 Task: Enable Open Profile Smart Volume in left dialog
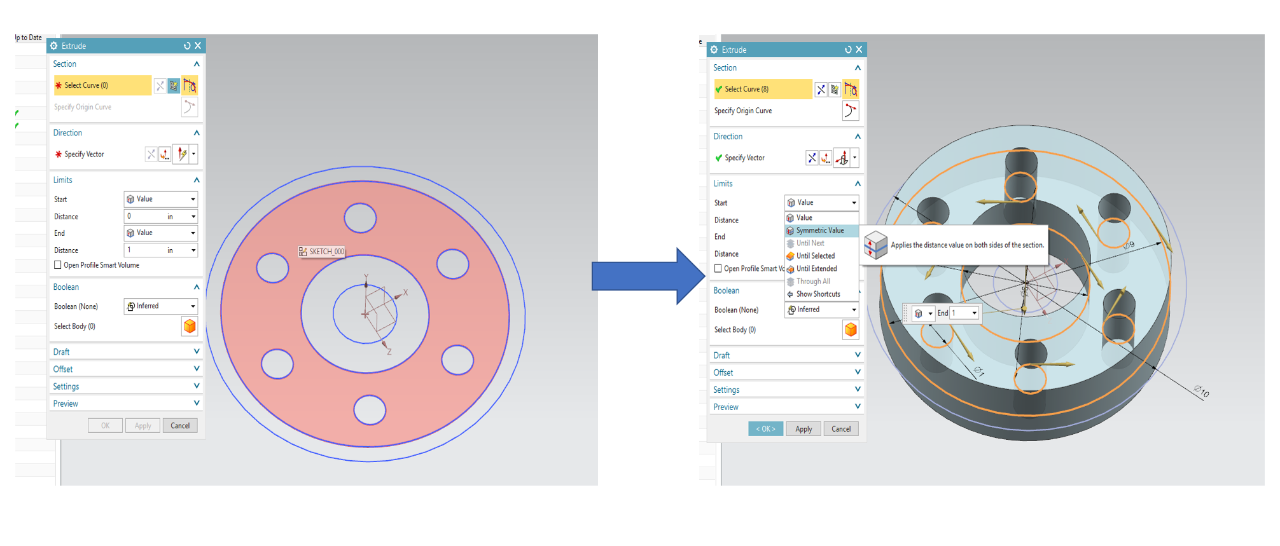pos(58,265)
